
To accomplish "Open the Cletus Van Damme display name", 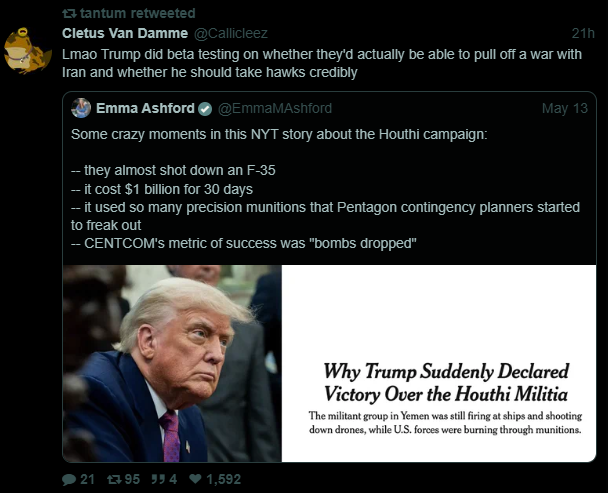I will point(125,33).
